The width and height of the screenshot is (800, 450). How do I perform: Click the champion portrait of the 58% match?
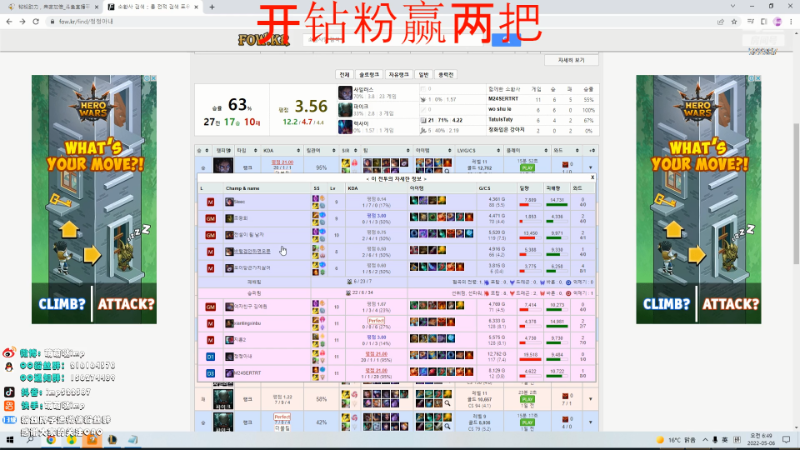(x=223, y=399)
